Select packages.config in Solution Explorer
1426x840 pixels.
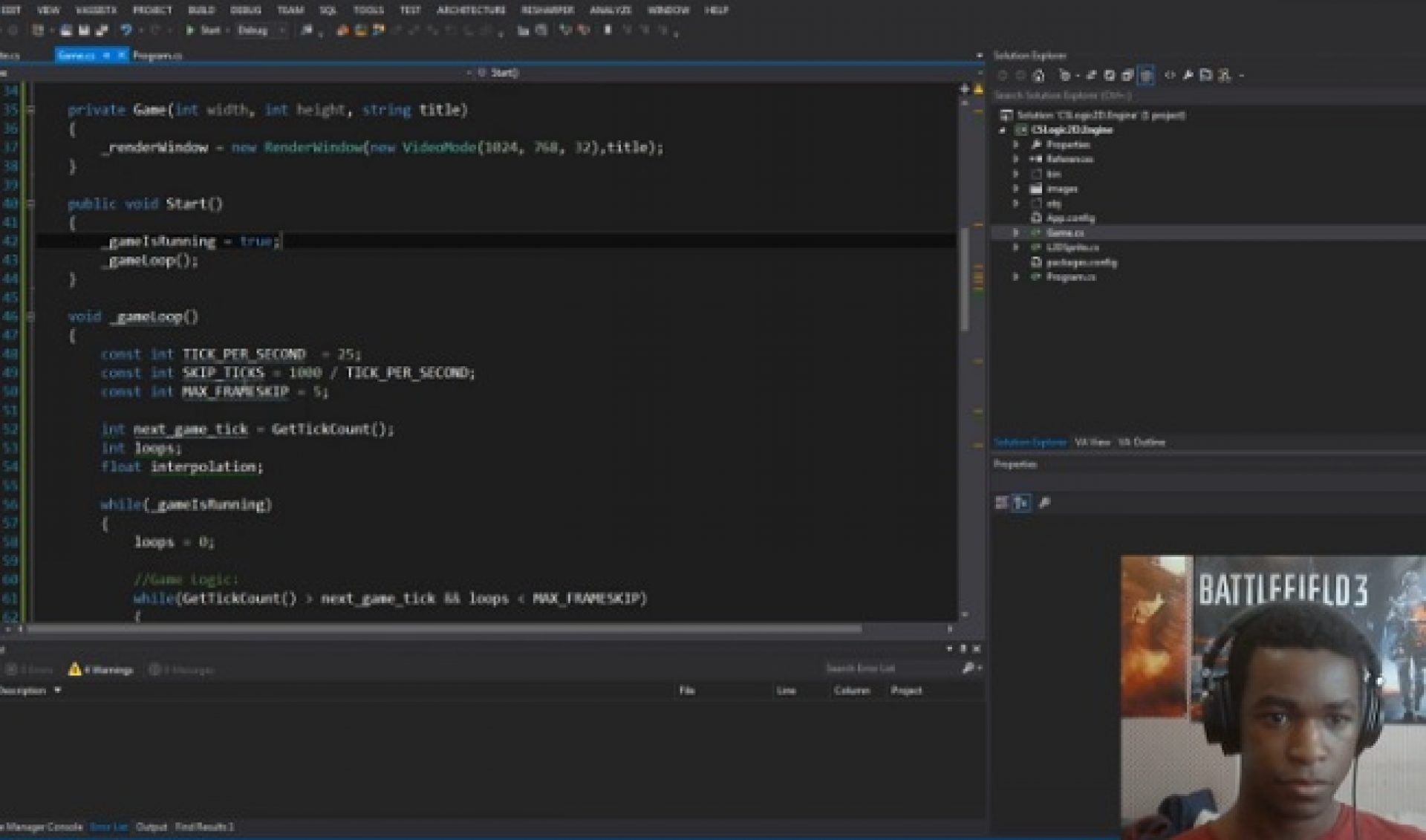[x=1081, y=262]
